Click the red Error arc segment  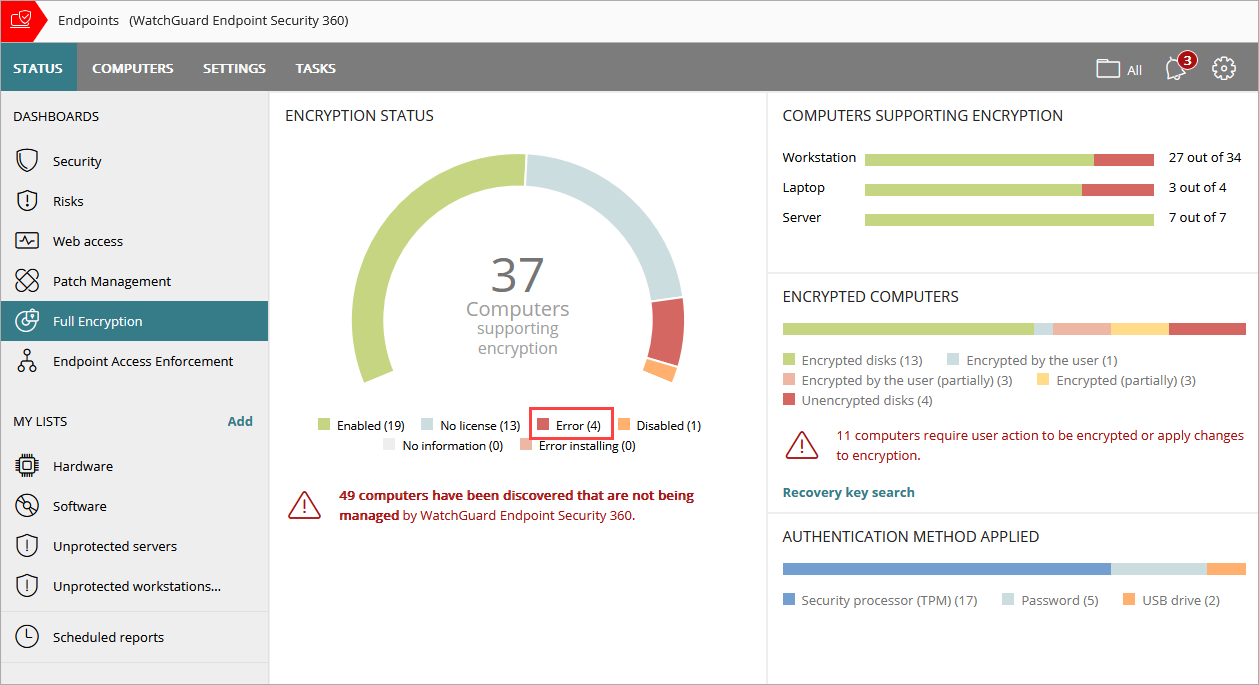(666, 330)
